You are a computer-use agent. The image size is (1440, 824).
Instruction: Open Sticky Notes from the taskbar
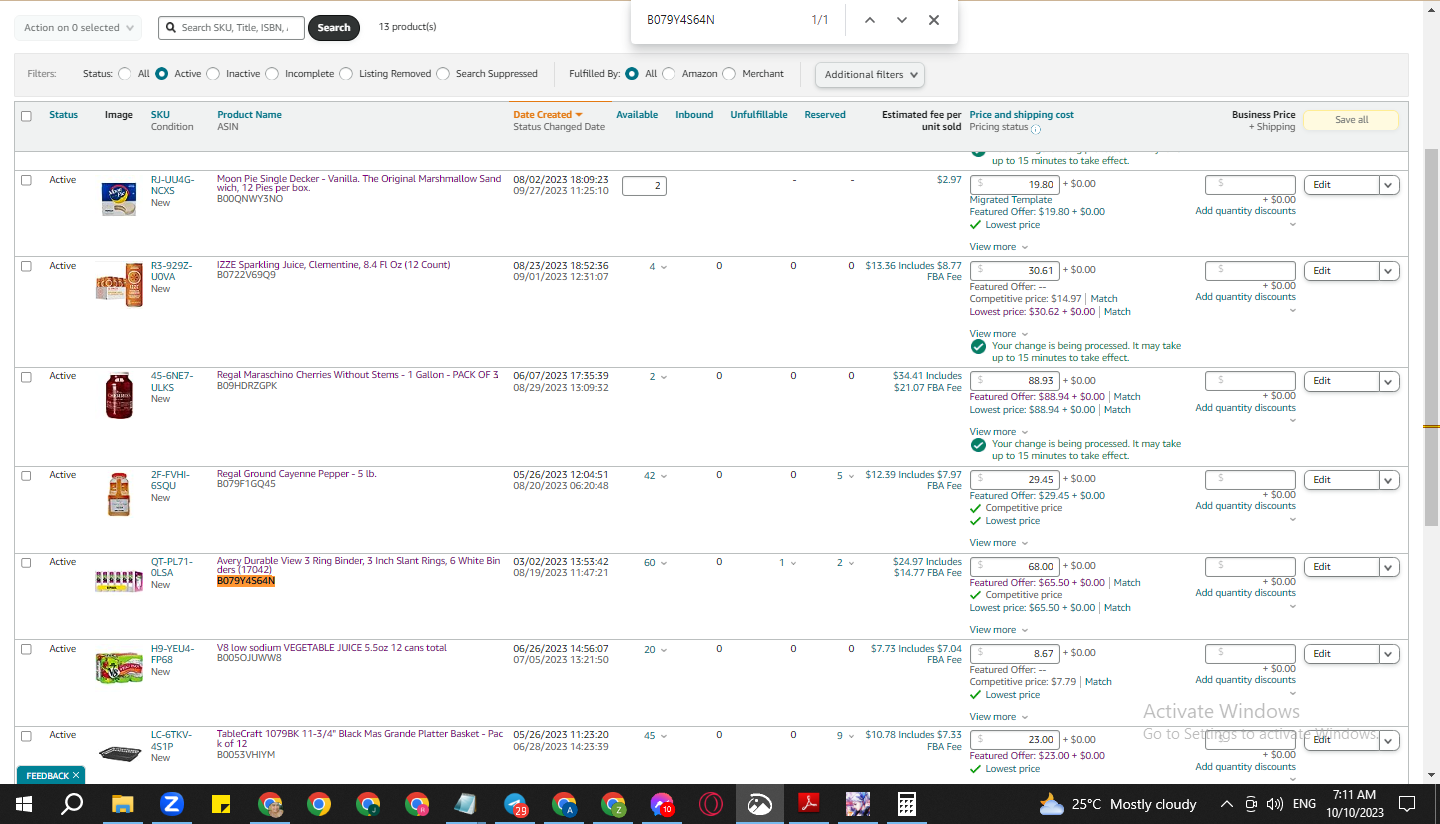tap(221, 804)
